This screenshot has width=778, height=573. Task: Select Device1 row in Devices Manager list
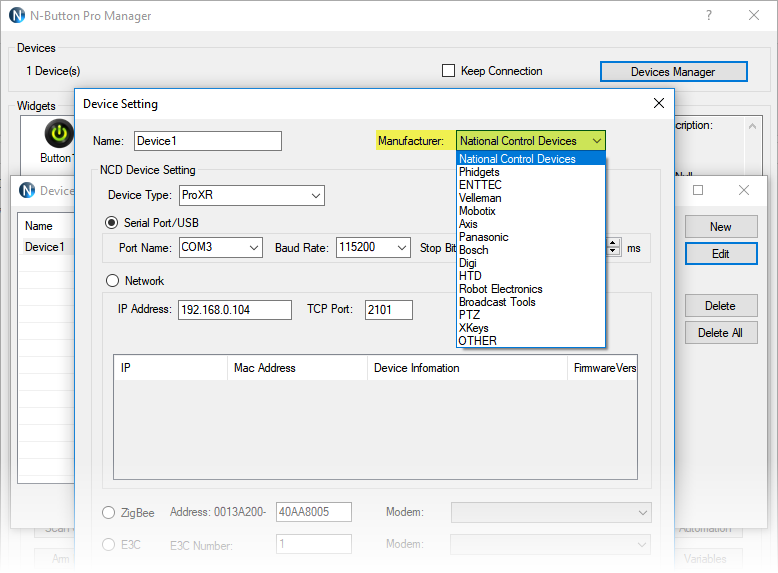click(x=46, y=247)
